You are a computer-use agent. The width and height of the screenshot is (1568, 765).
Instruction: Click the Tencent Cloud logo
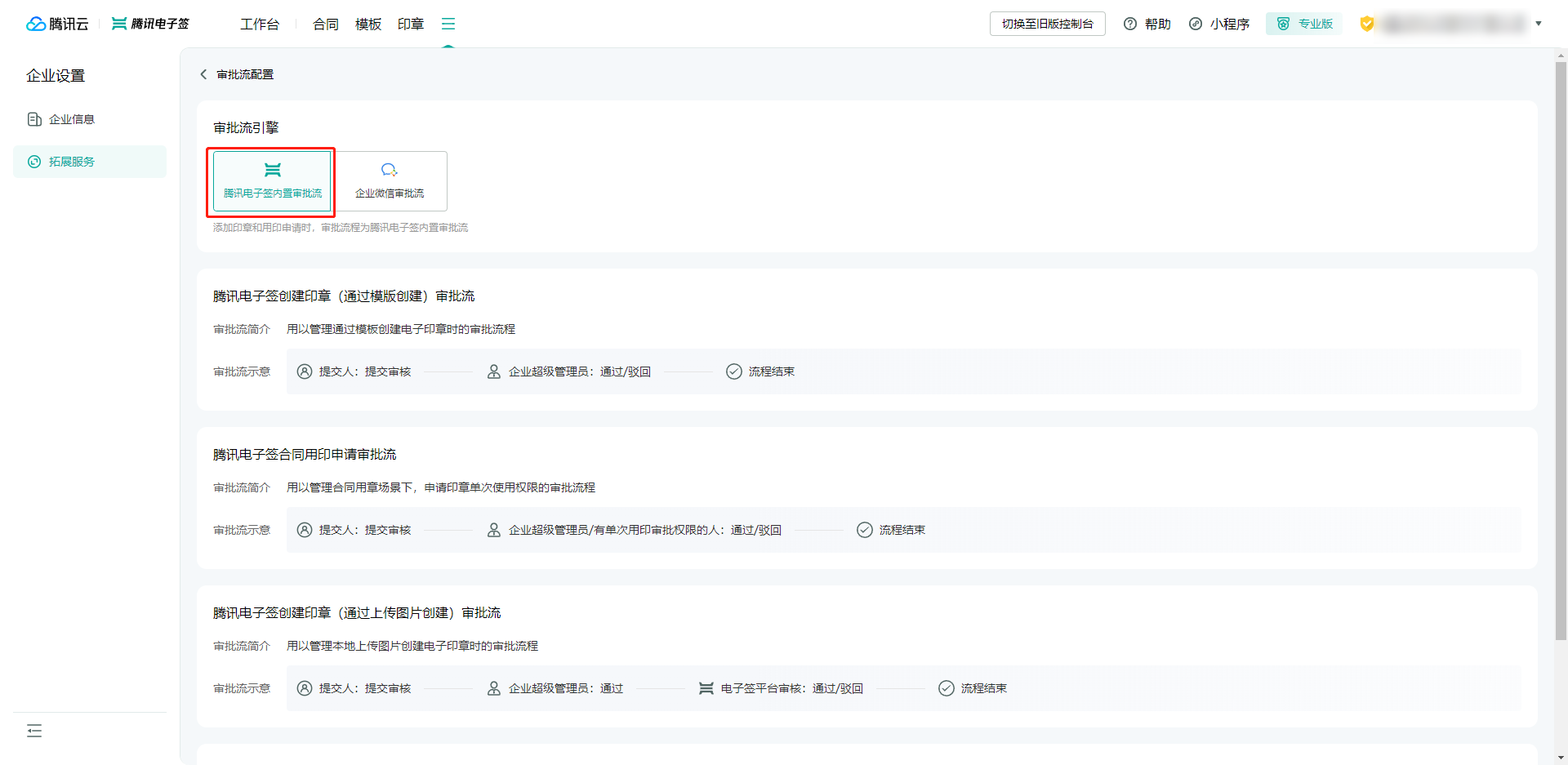tap(57, 24)
